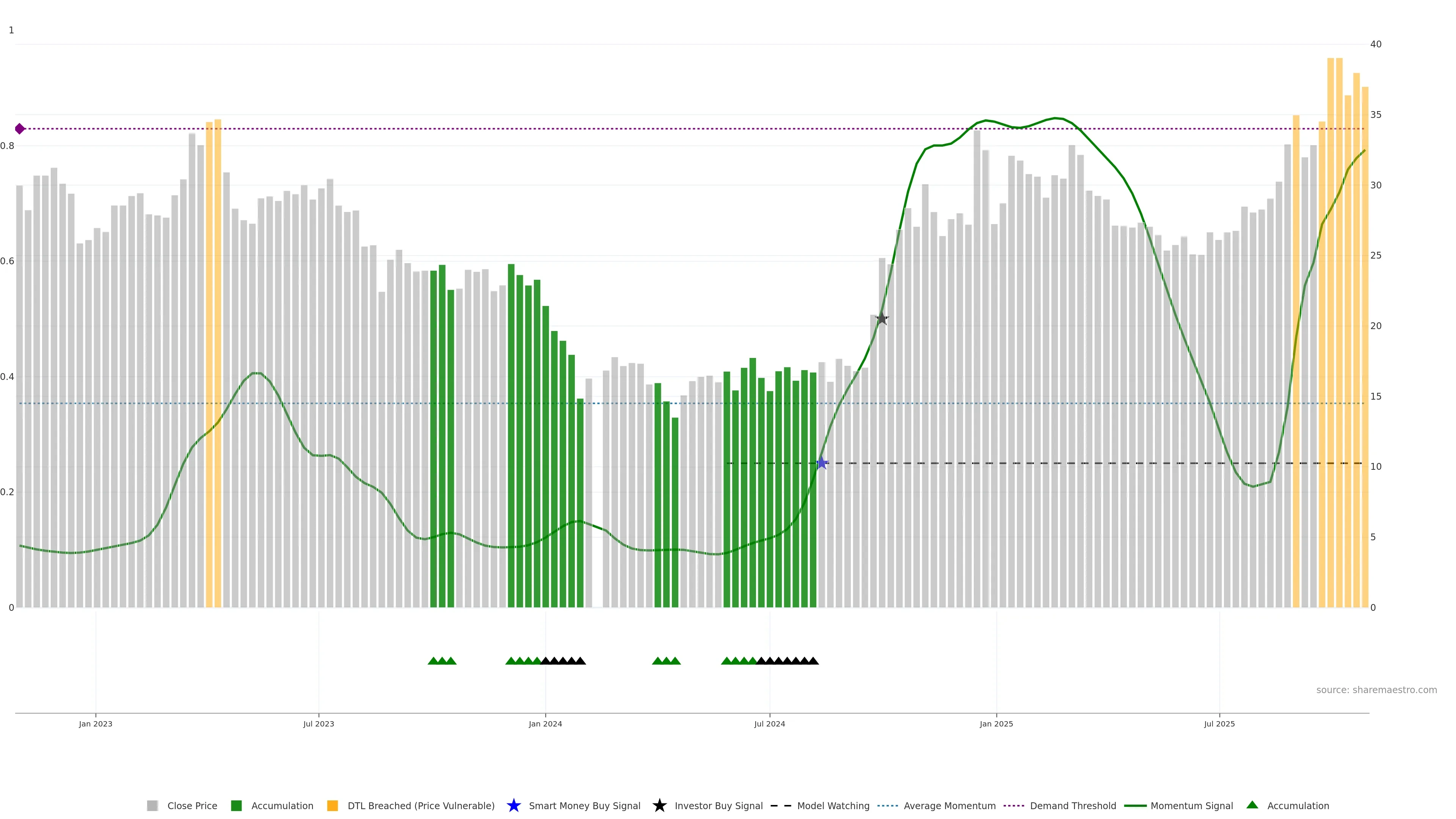This screenshot has width=1456, height=819.
Task: Click the Momentum Signal green line legend icon
Action: (1135, 805)
